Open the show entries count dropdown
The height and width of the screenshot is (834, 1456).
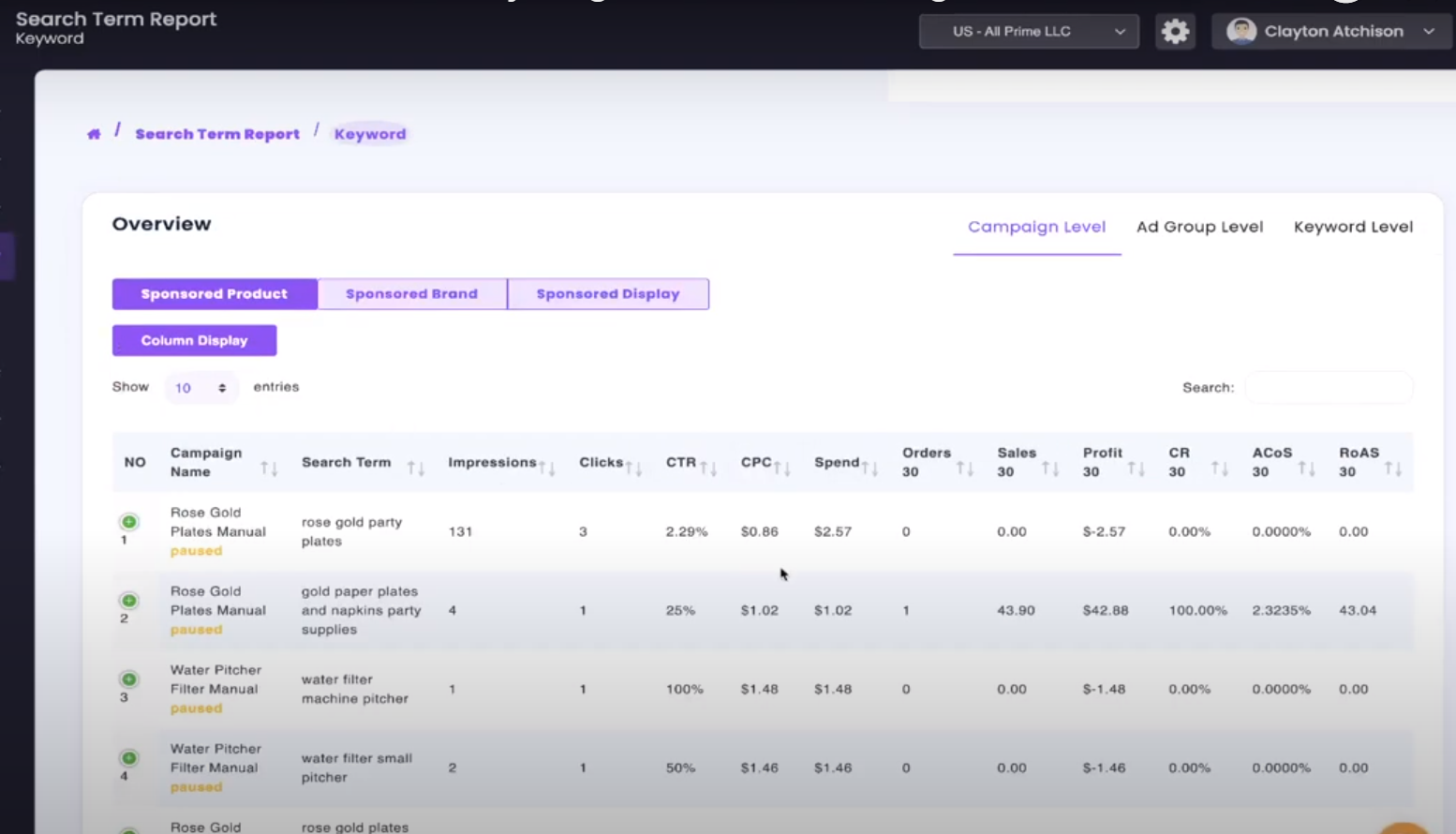(x=201, y=388)
